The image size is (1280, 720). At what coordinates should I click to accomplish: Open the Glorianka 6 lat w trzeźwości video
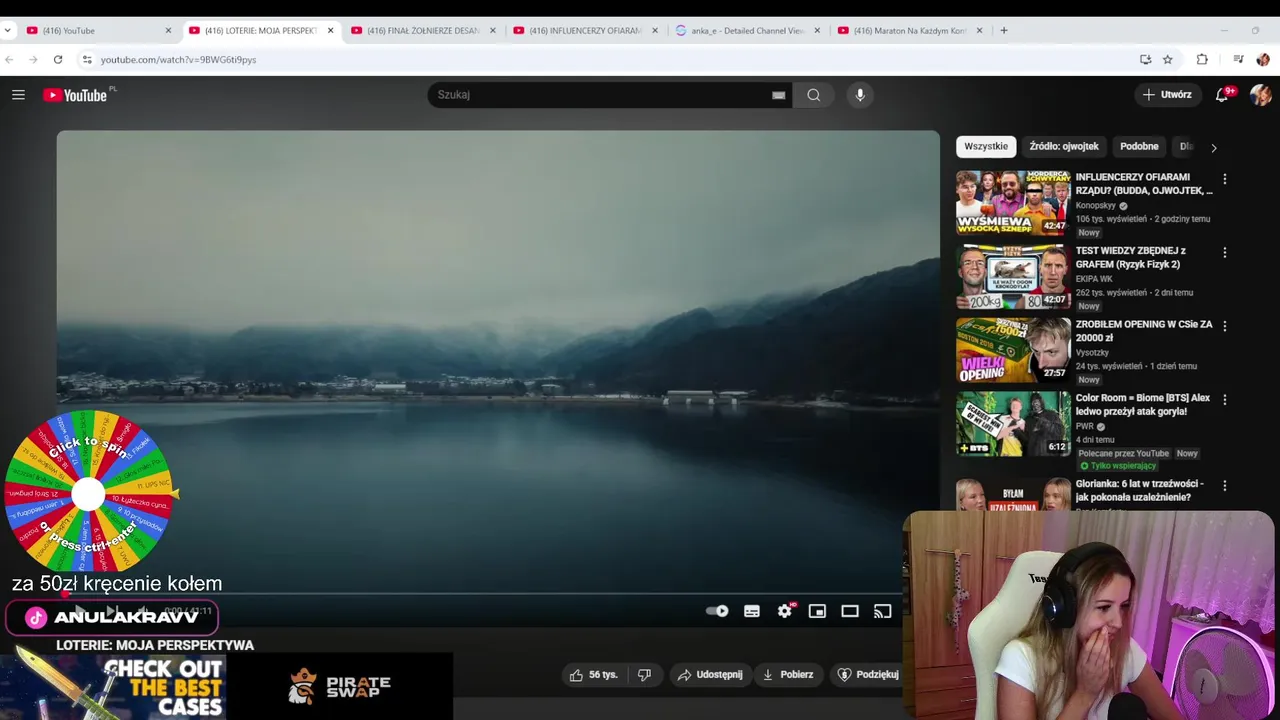pyautogui.click(x=1140, y=490)
